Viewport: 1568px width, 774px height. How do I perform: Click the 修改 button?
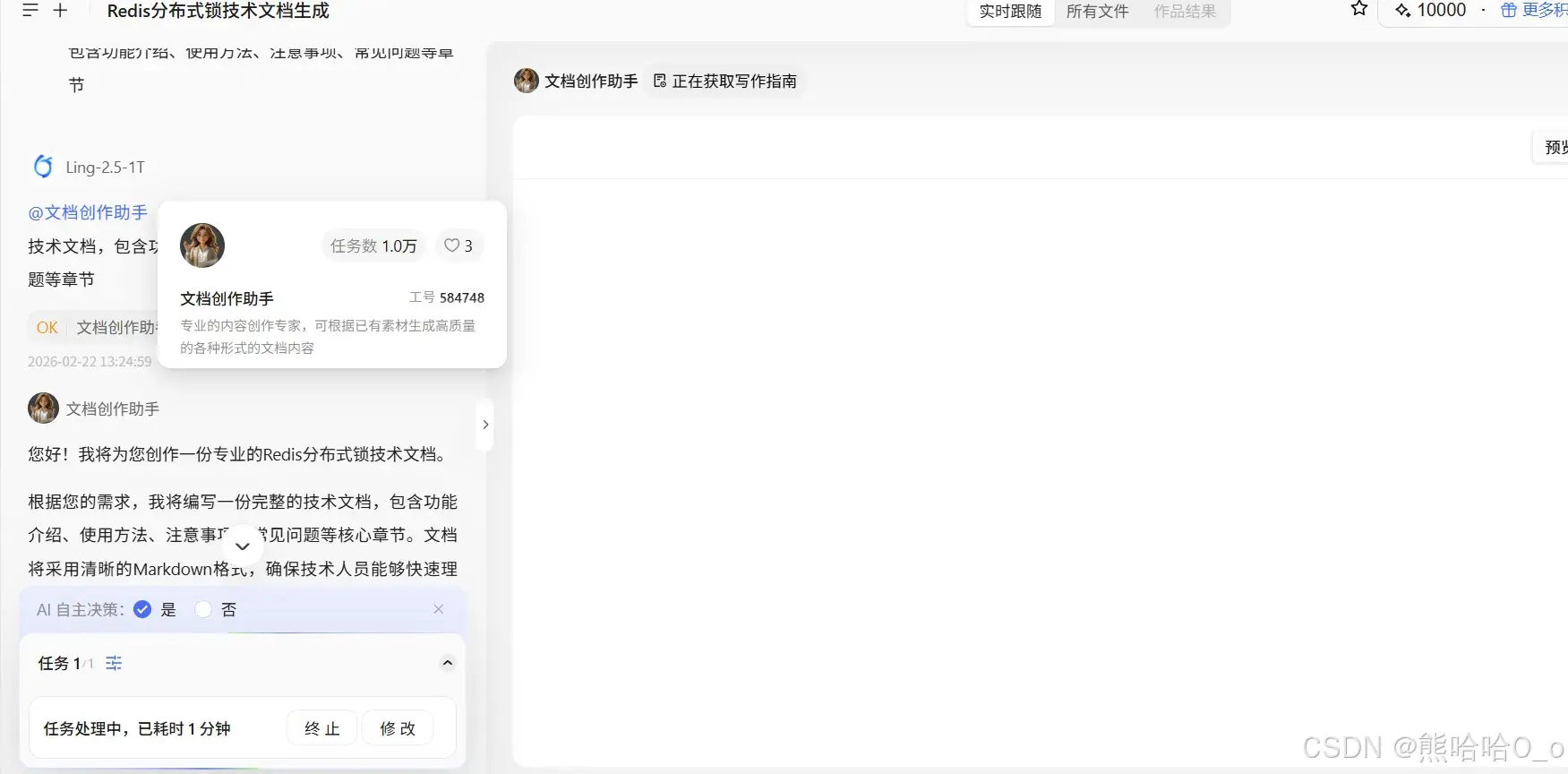point(398,728)
